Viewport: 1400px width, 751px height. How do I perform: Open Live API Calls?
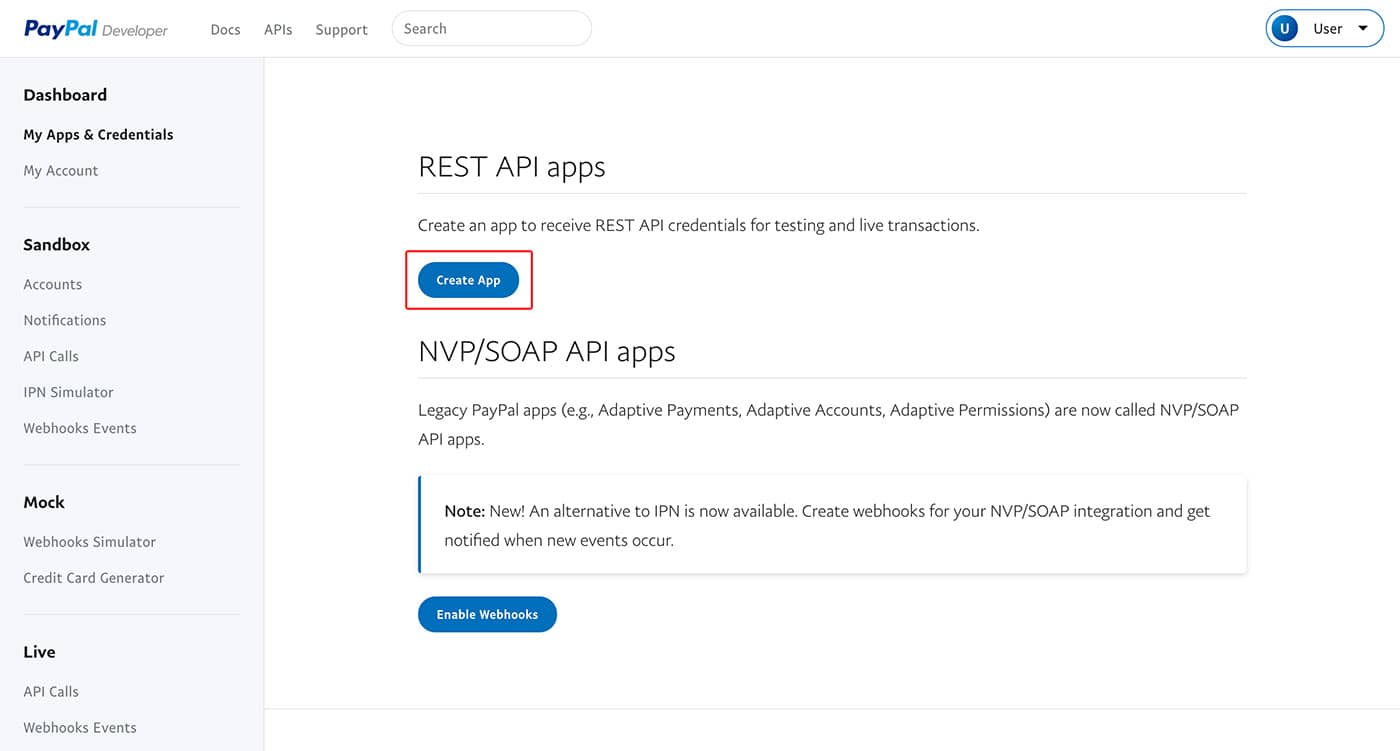(x=51, y=691)
